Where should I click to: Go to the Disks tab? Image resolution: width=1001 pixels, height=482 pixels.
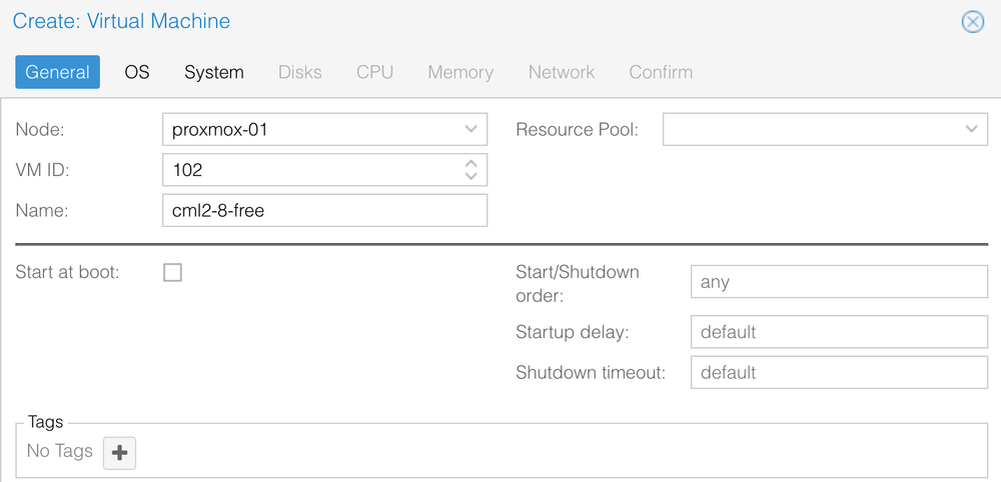pos(300,72)
